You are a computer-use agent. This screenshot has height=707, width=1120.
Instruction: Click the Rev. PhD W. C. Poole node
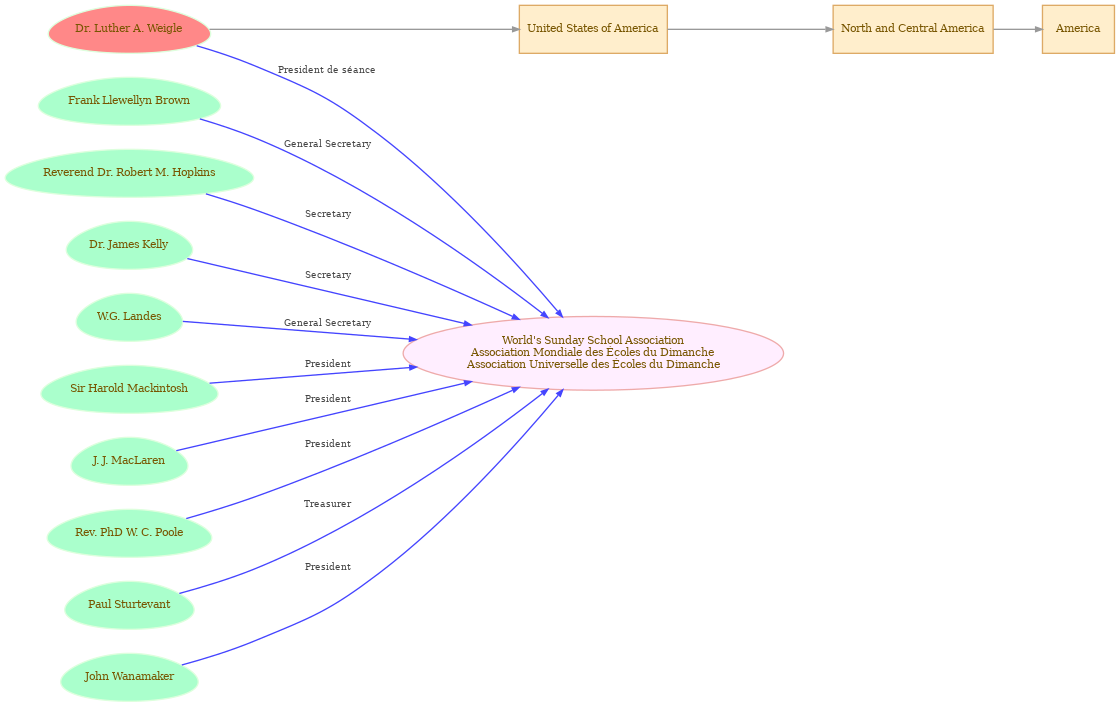129,533
